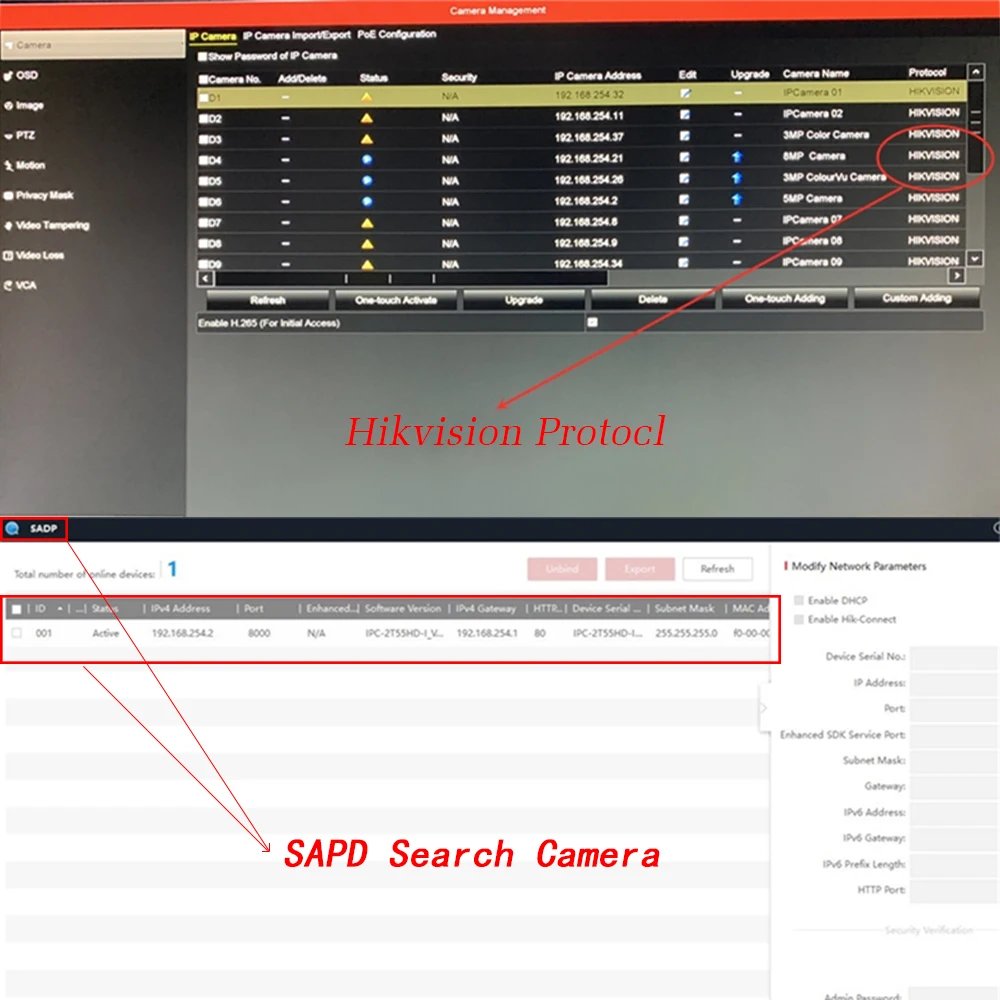
Task: Click the Upgrade button below the list
Action: point(524,299)
